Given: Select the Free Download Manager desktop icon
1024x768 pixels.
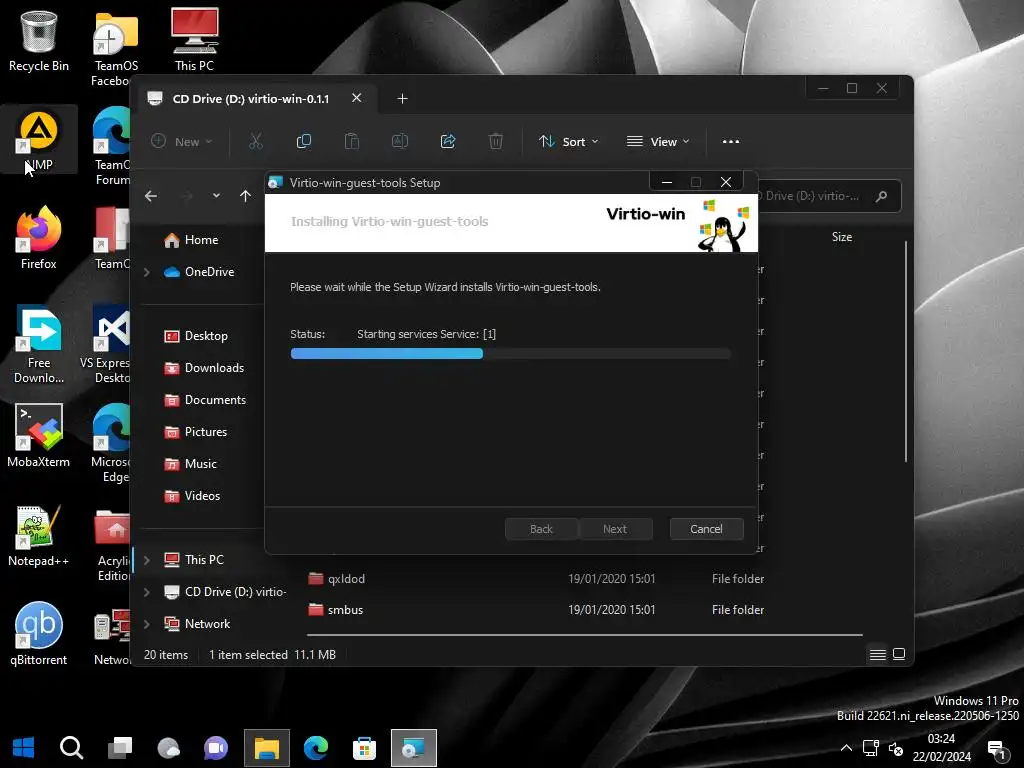Looking at the screenshot, I should [x=39, y=345].
